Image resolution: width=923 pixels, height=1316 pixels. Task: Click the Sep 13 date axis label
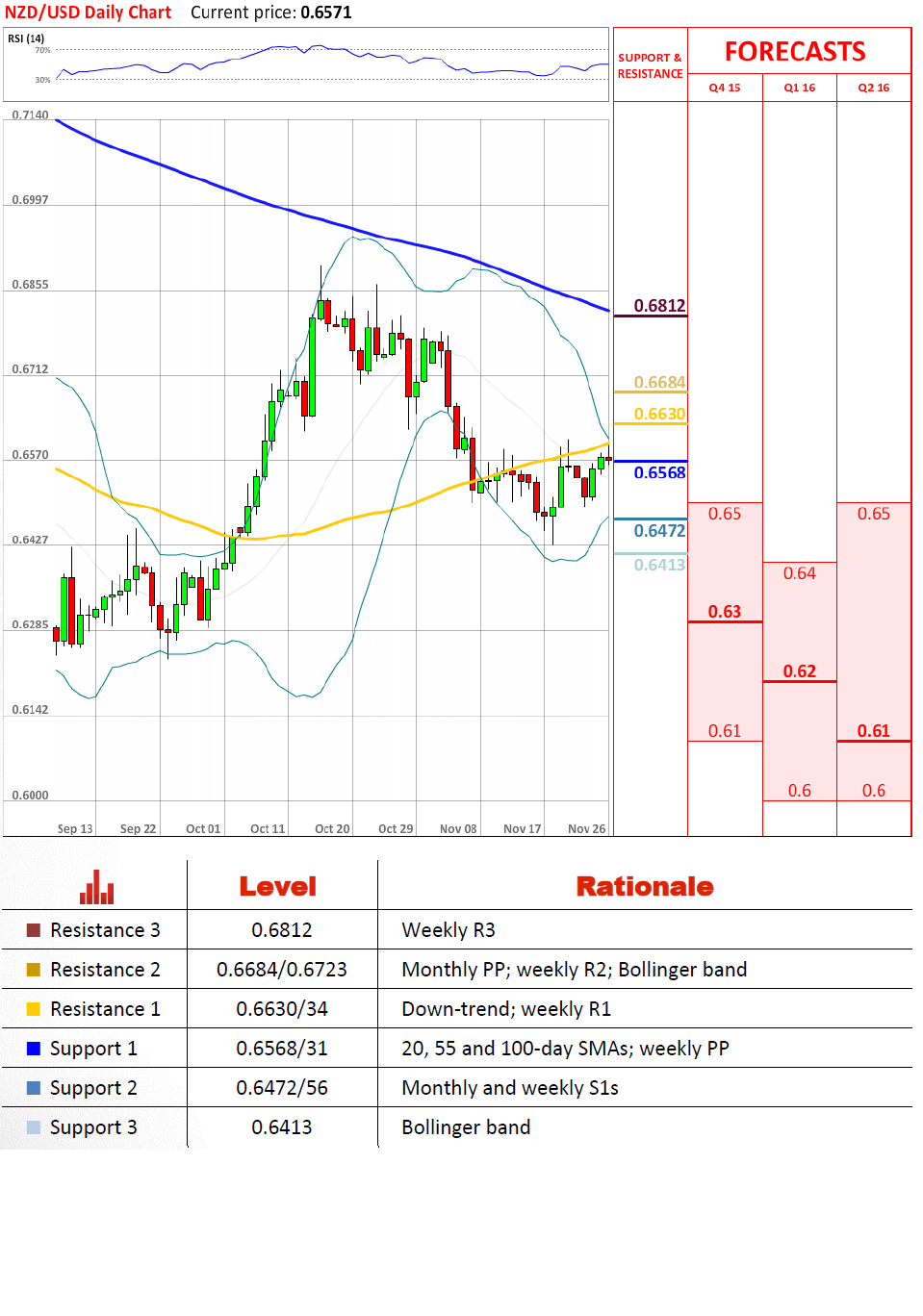75,829
